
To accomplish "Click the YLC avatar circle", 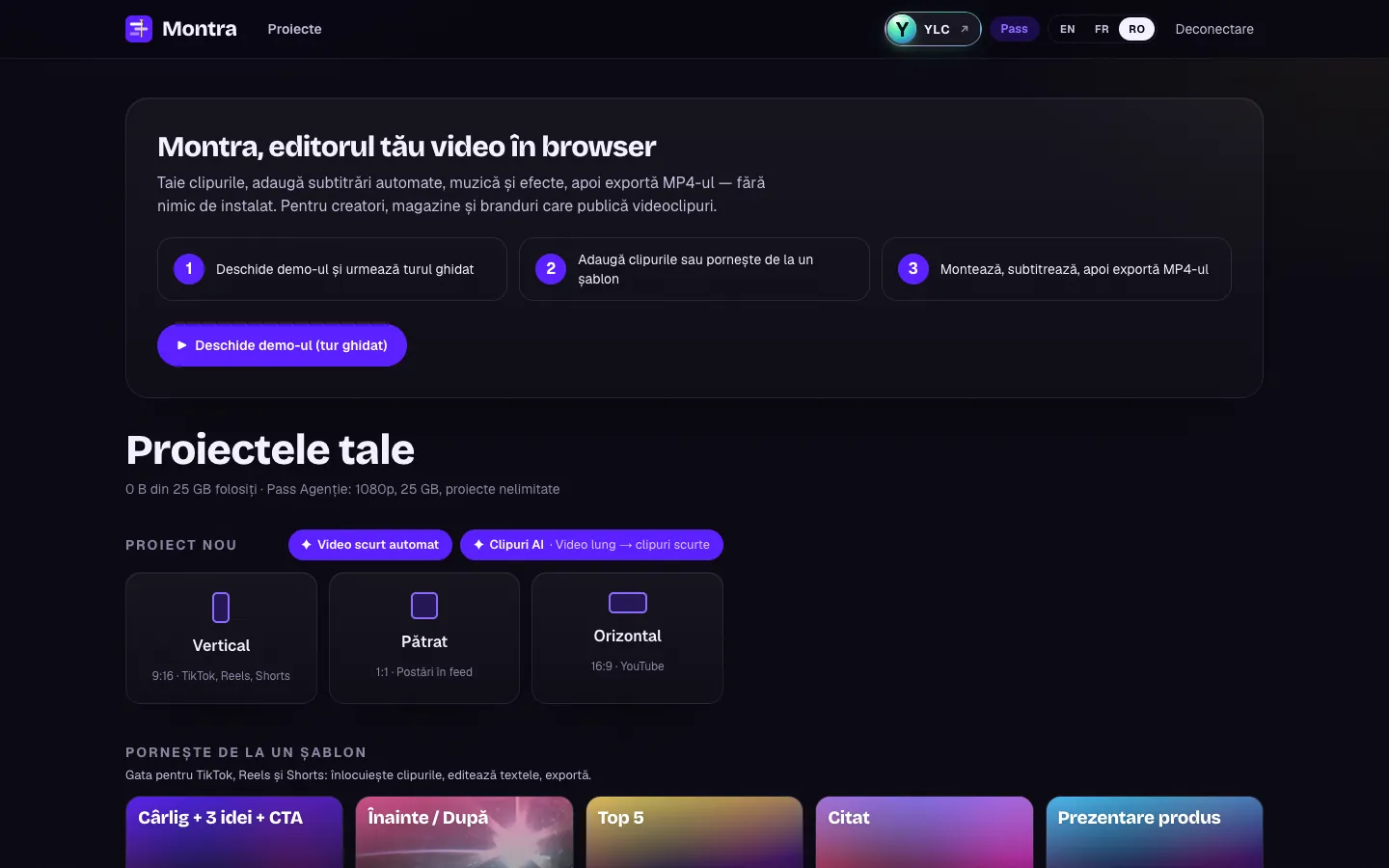I will (x=902, y=29).
